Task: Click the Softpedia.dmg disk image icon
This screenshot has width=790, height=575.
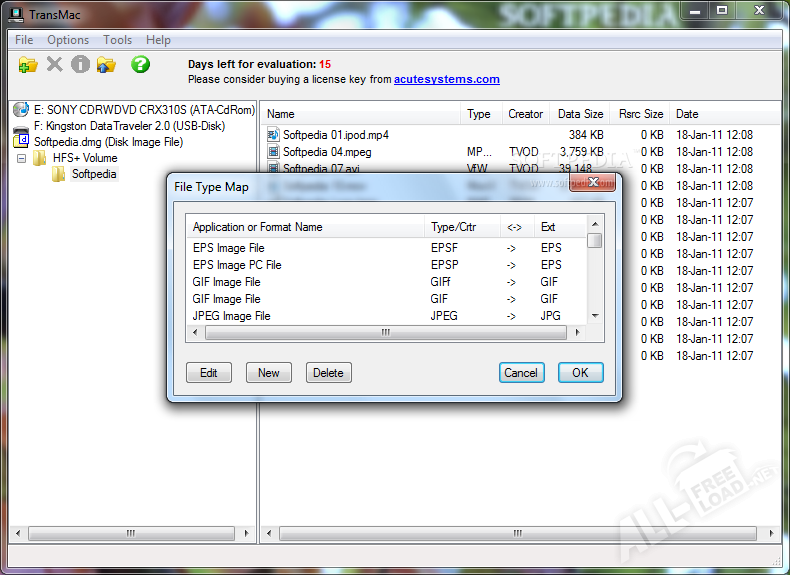Action: click(x=21, y=142)
